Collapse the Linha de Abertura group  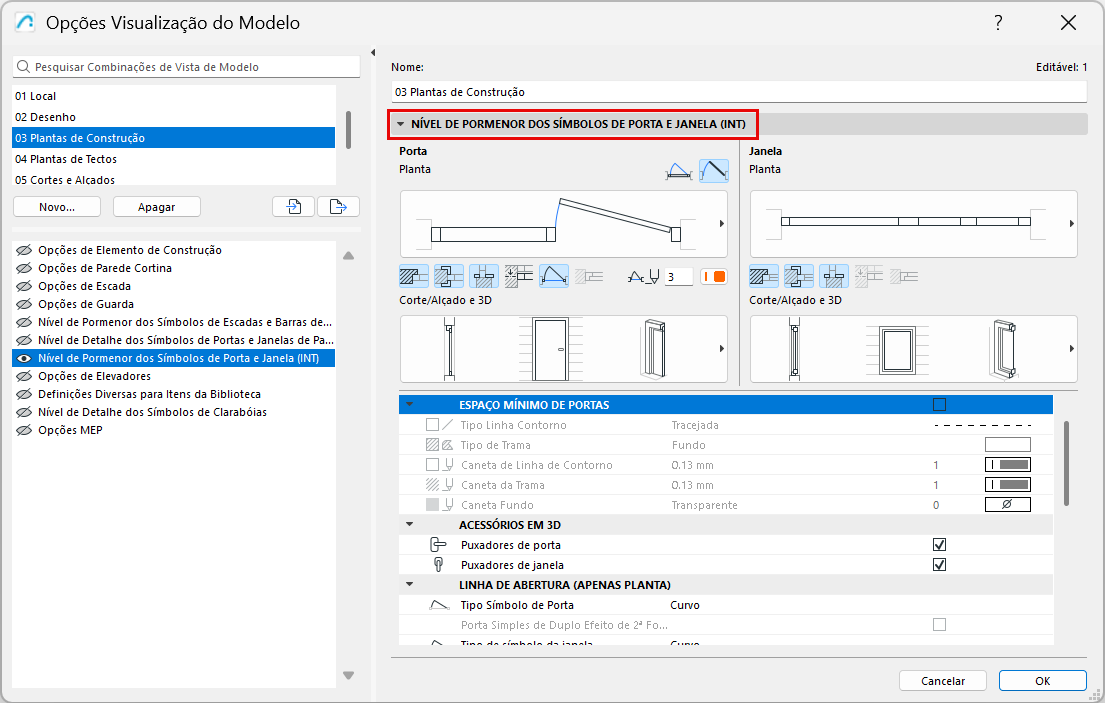[x=409, y=585]
